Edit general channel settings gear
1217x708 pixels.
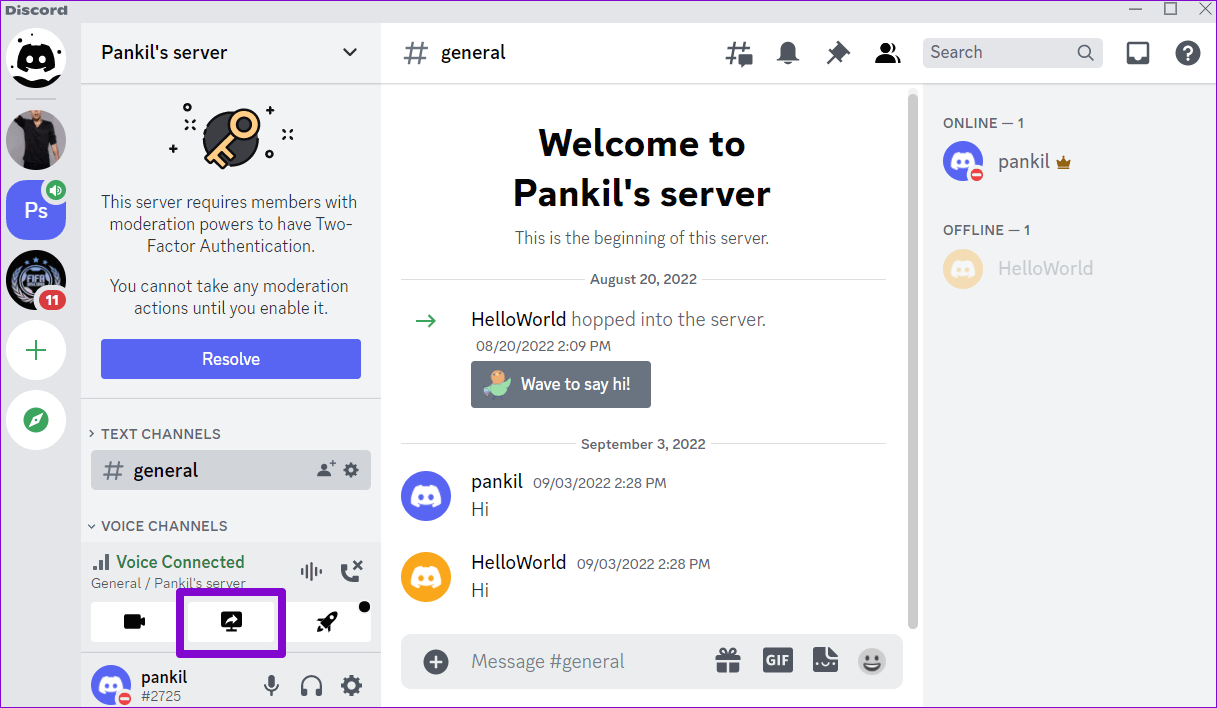(x=351, y=469)
